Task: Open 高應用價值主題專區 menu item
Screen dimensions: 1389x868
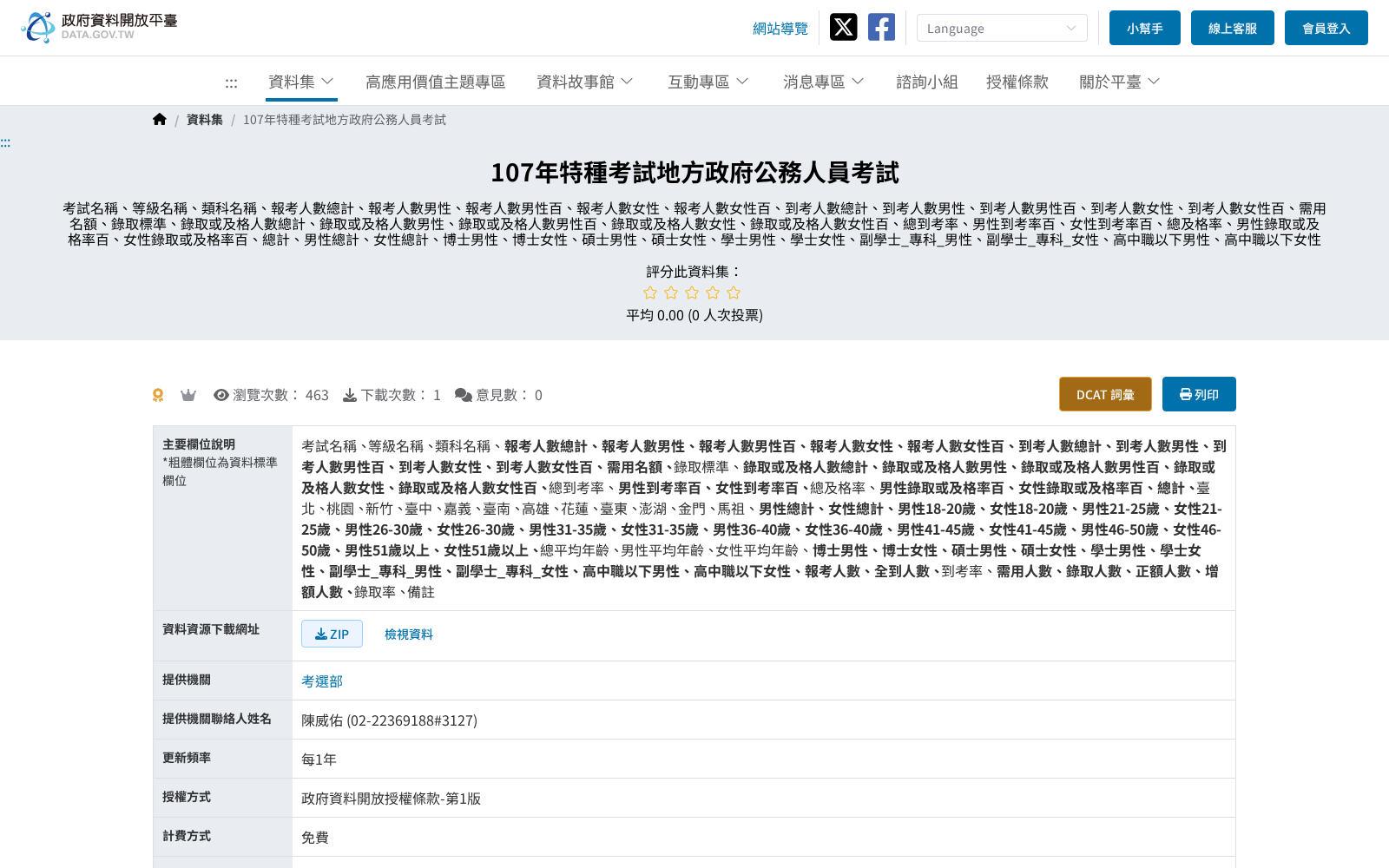Action: coord(436,82)
